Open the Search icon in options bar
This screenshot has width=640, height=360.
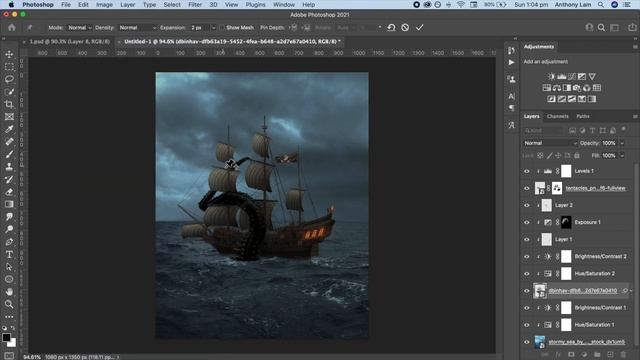pyautogui.click(x=601, y=28)
